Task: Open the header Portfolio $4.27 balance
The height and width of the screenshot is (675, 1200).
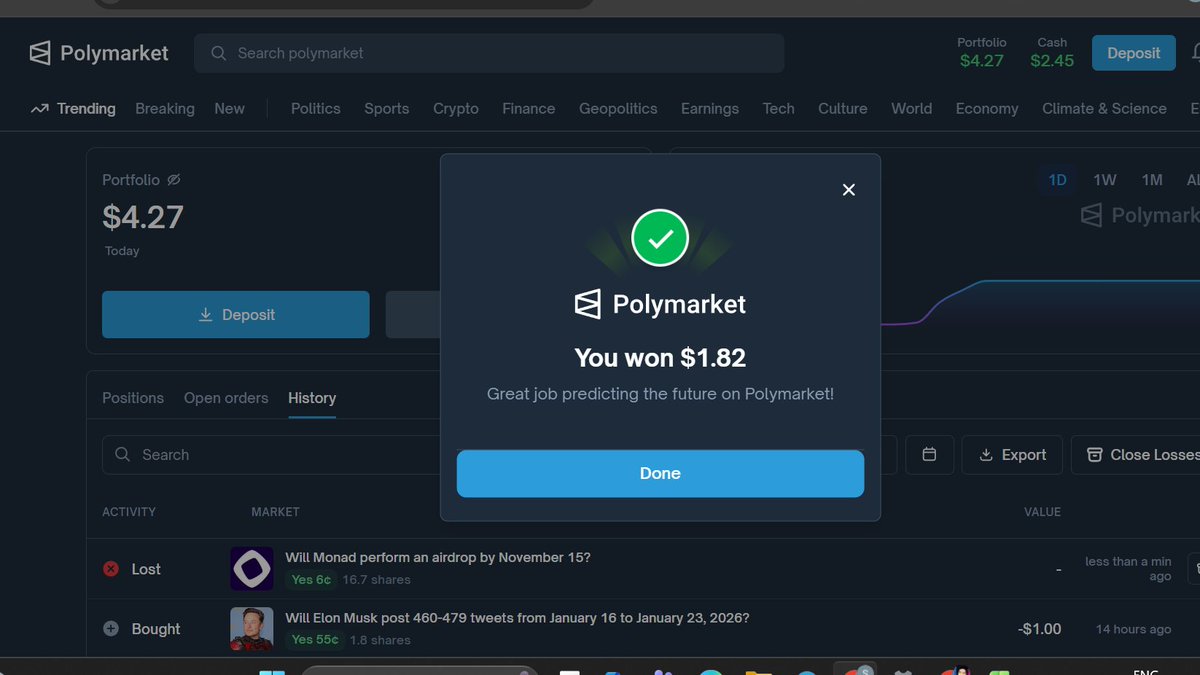Action: (982, 52)
